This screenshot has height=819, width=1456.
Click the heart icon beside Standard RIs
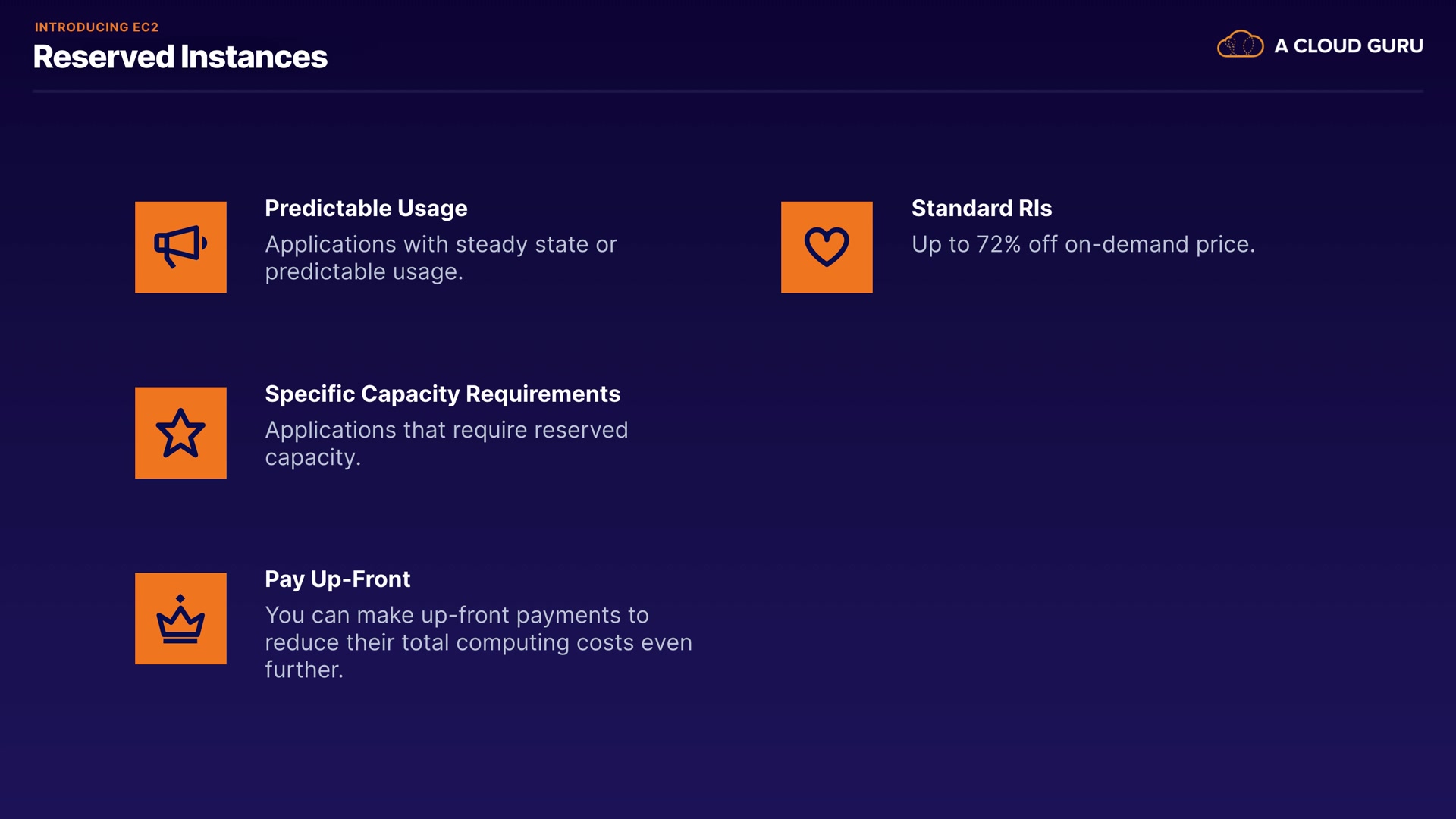point(827,247)
